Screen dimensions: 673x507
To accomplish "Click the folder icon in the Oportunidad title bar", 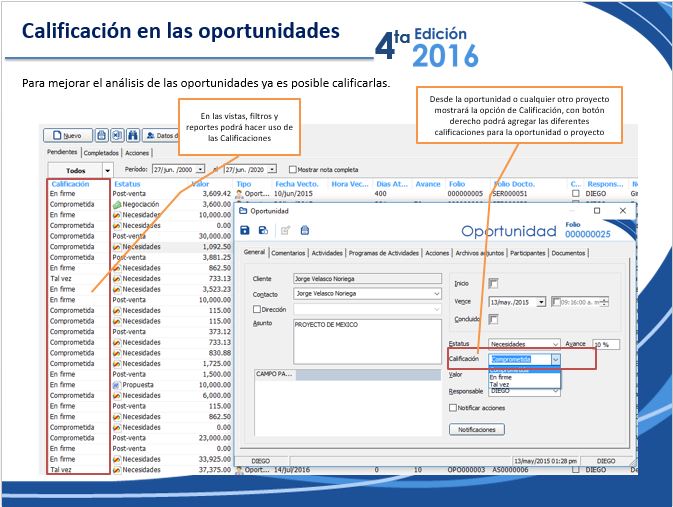I will (243, 211).
